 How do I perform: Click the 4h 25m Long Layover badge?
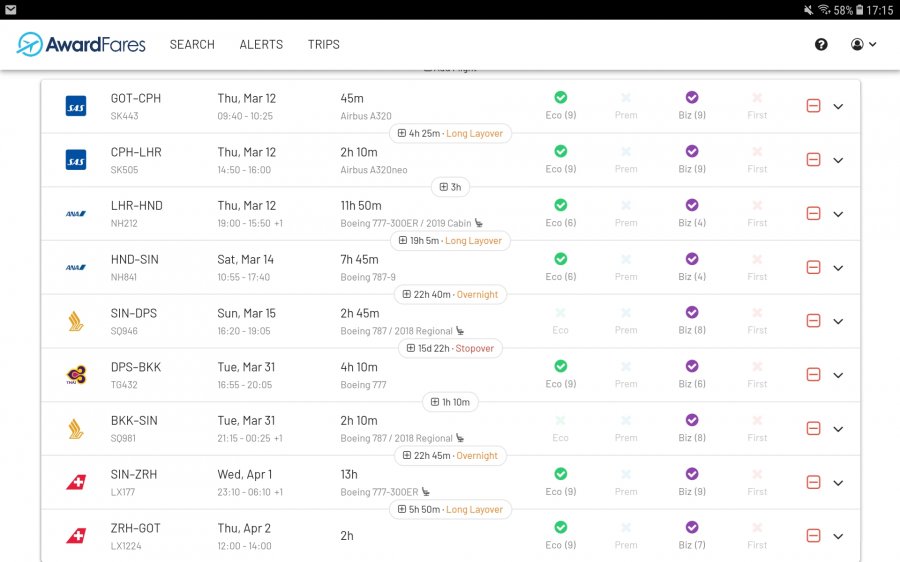coord(450,133)
